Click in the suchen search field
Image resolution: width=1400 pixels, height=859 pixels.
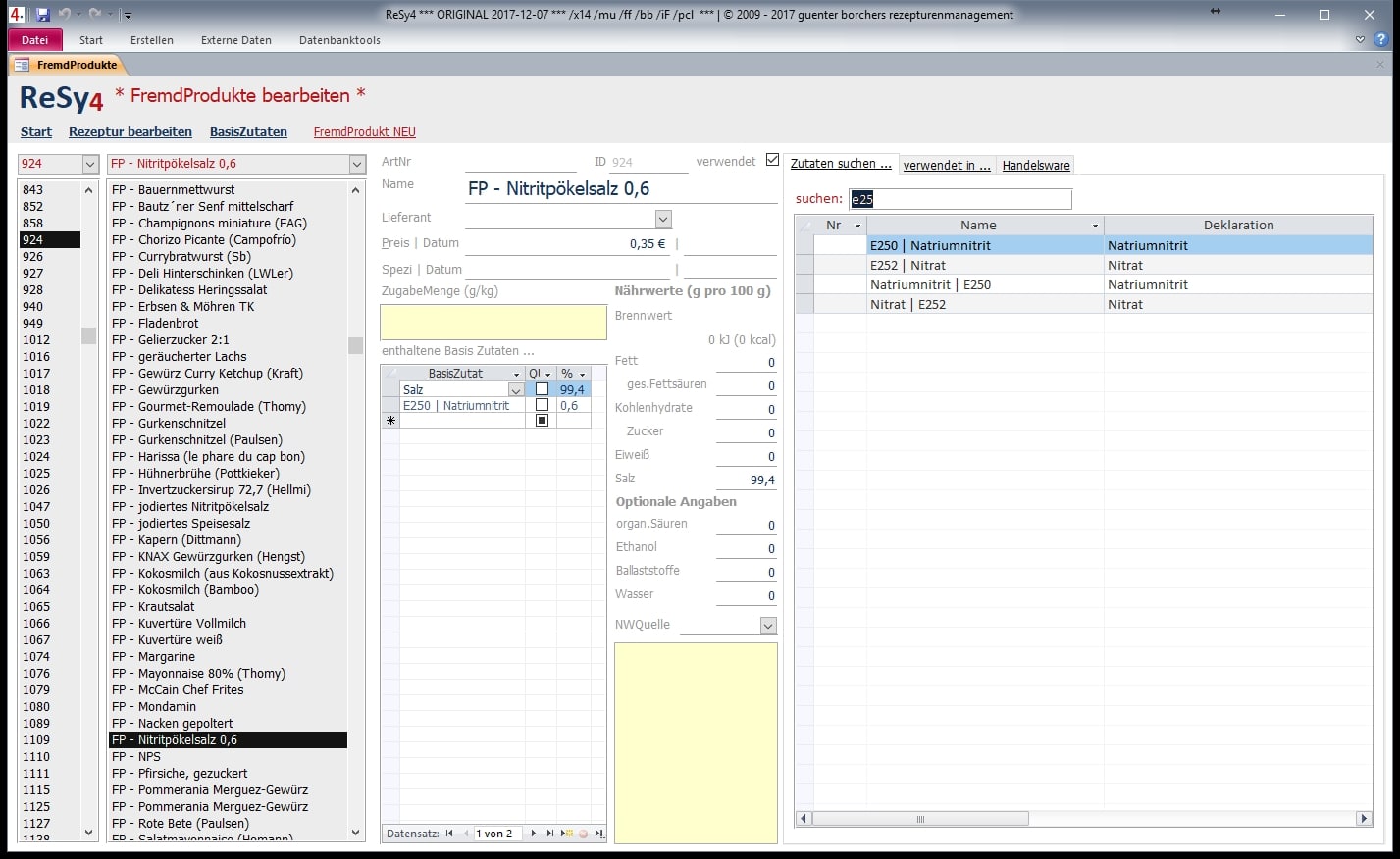coord(960,199)
